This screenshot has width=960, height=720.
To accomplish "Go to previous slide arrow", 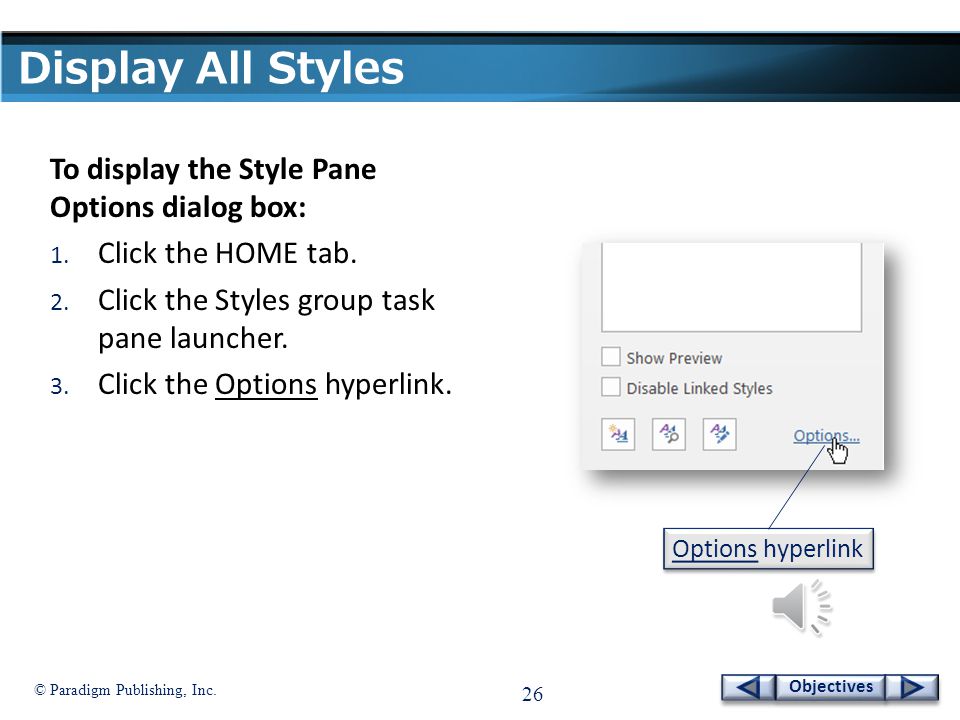I will click(x=748, y=687).
